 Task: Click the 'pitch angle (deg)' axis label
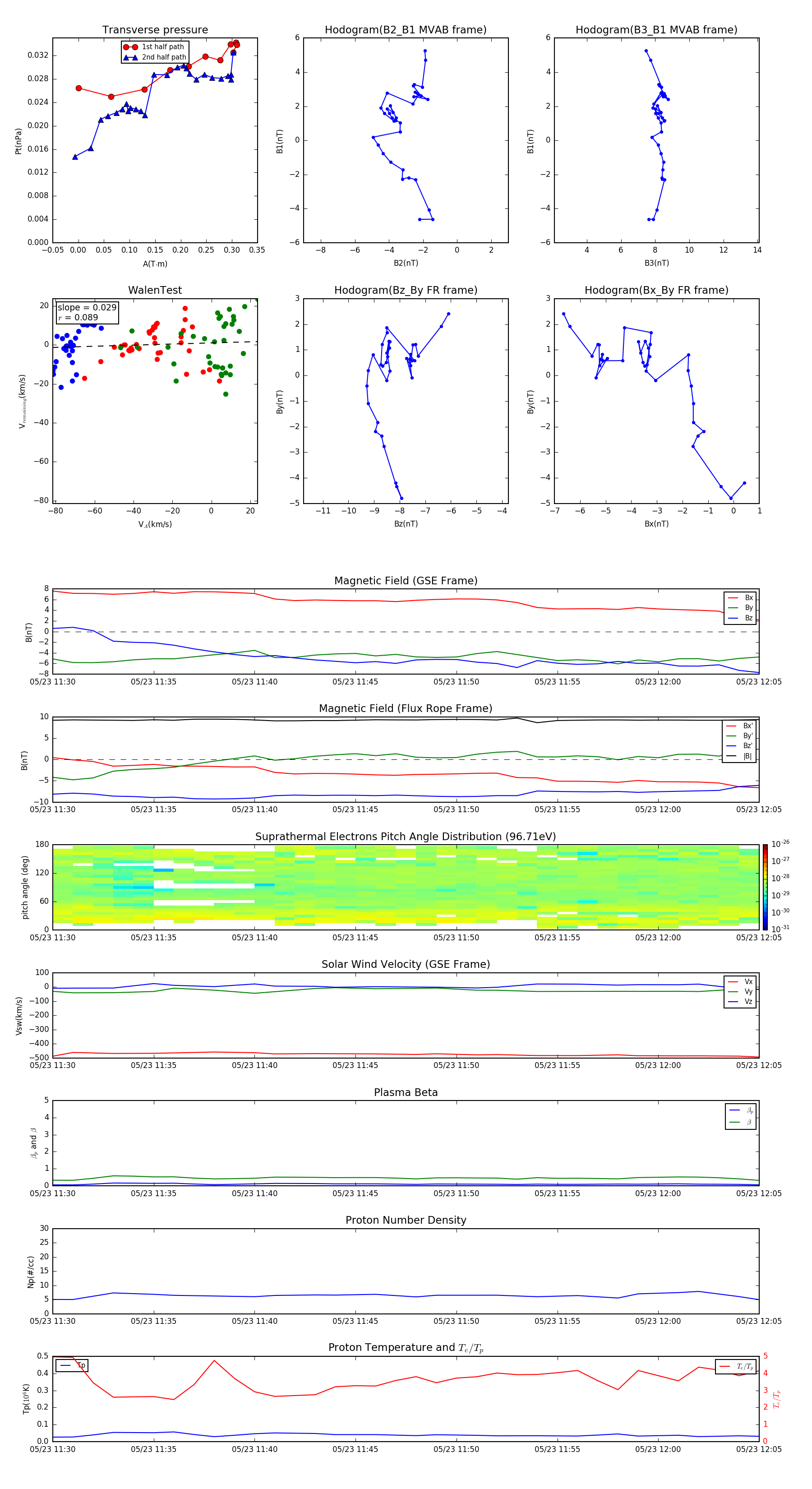pyautogui.click(x=25, y=887)
